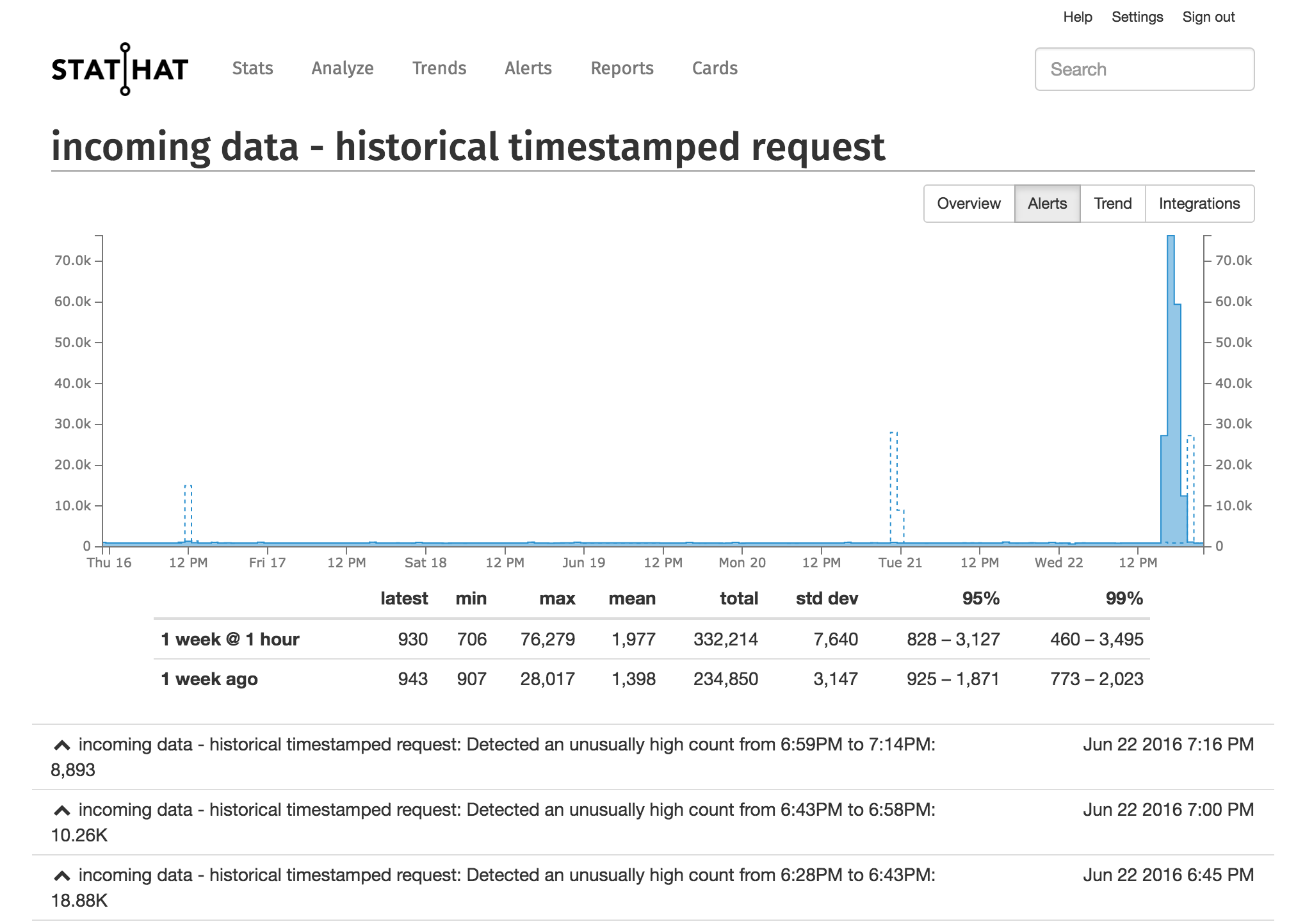Sign out of StatHat
The height and width of the screenshot is (924, 1305).
[1208, 17]
